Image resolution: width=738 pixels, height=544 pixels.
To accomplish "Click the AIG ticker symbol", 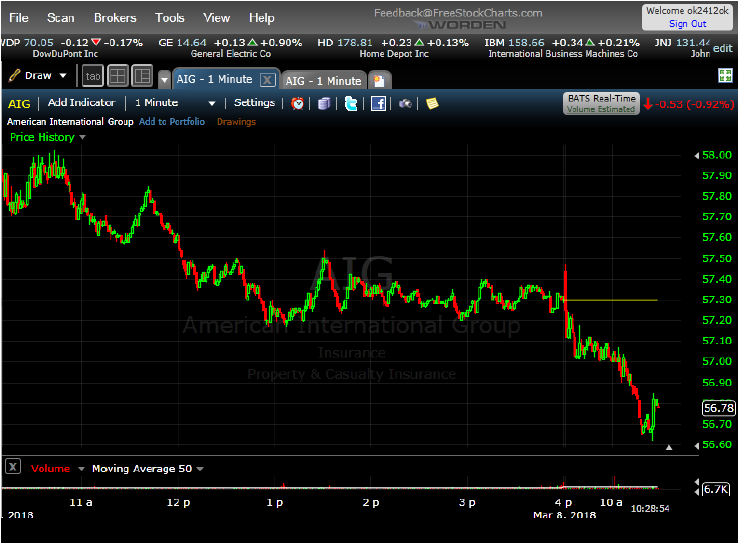I will click(x=19, y=104).
